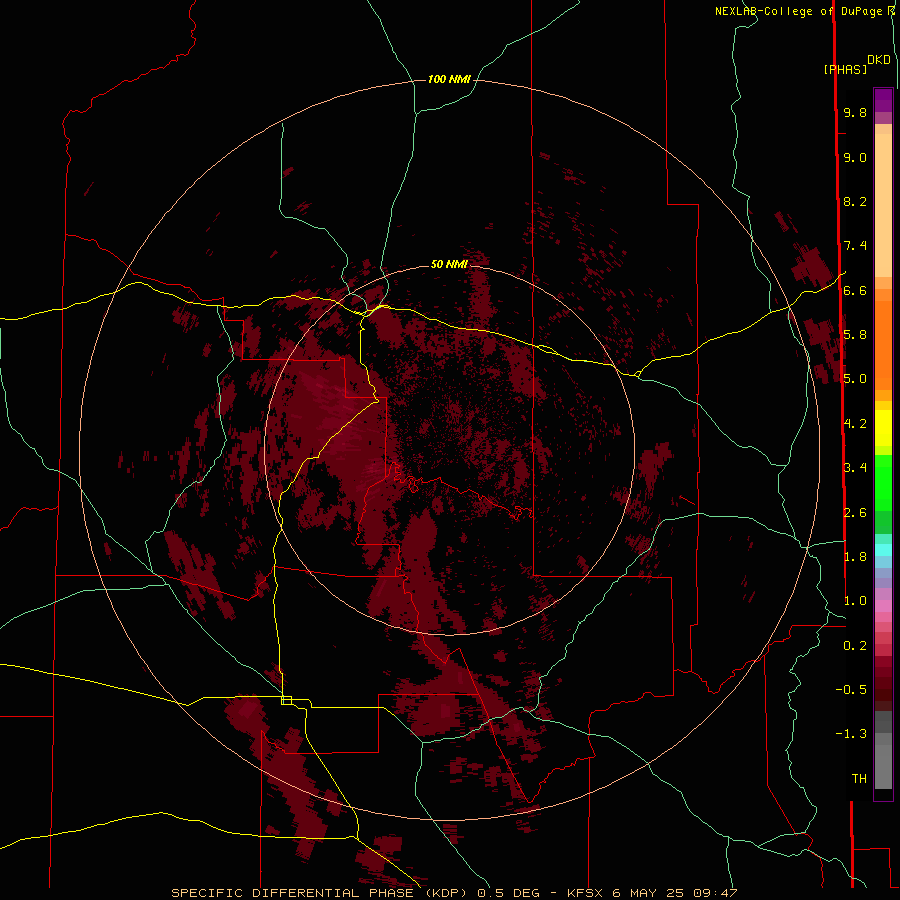The height and width of the screenshot is (900, 900).
Task: Pick the dark red band on the color scale
Action: [883, 683]
